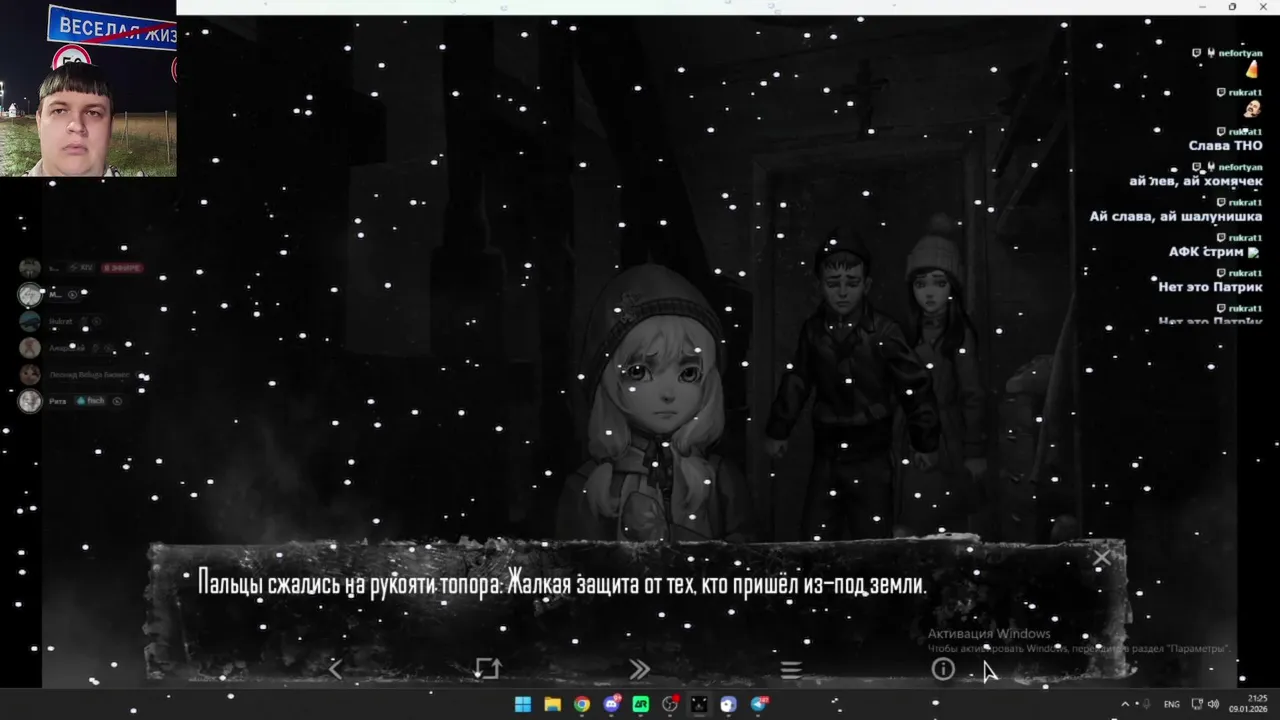
Task: Open volume control tray icon
Action: pos(1213,704)
